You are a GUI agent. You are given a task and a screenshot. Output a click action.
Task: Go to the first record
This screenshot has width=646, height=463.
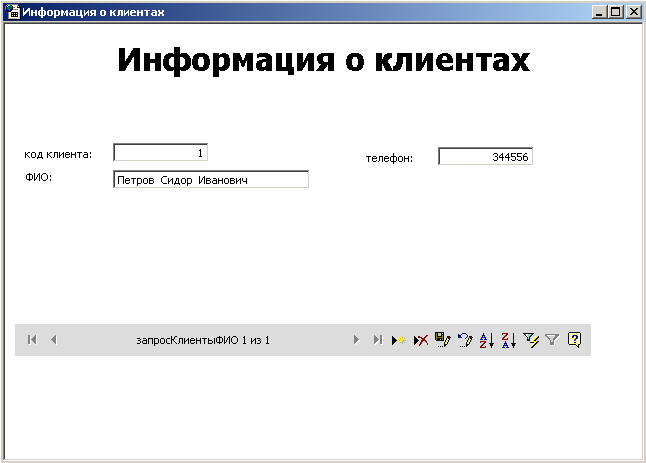click(32, 340)
